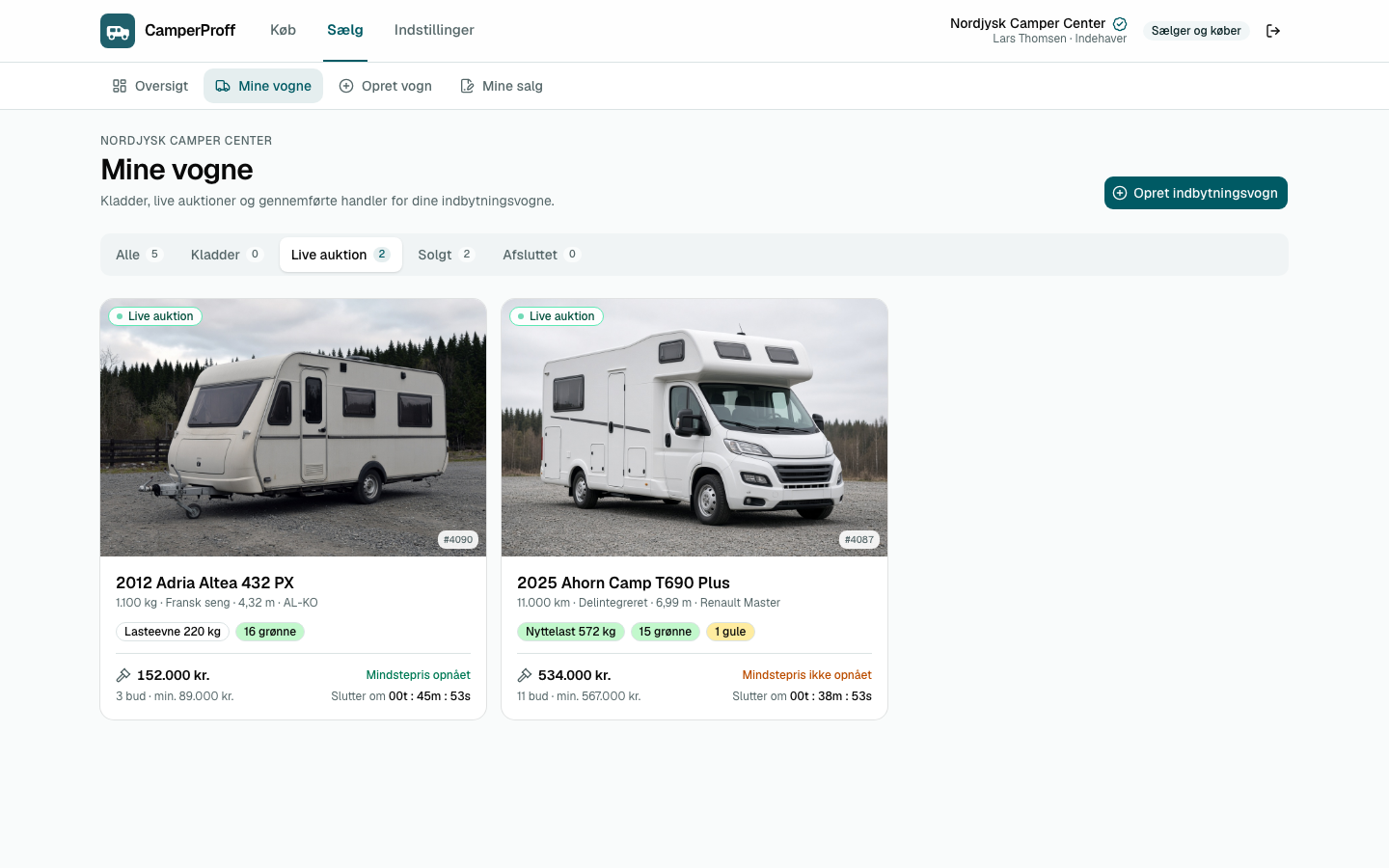Screen dimensions: 1389x868
Task: Open the Sælg menu
Action: click(345, 30)
